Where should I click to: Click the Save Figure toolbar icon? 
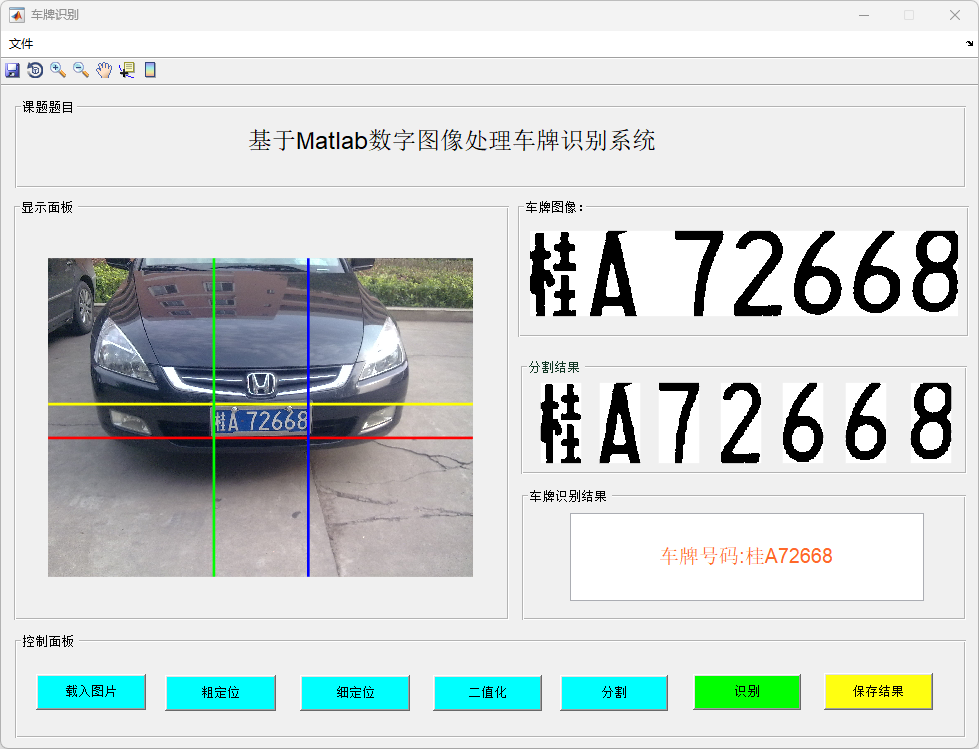(x=12, y=70)
